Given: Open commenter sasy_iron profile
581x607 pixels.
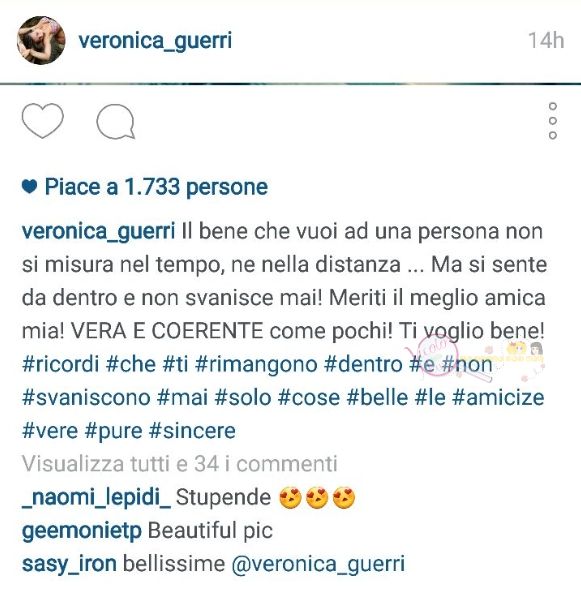Looking at the screenshot, I should [x=69, y=564].
